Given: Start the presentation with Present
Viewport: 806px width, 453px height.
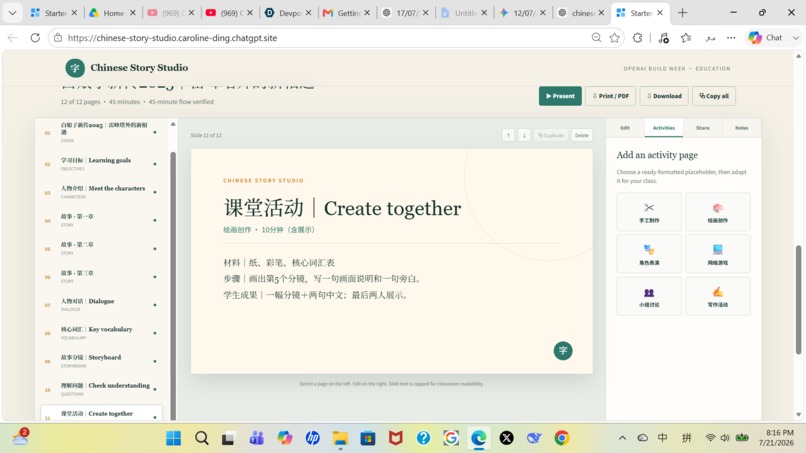Looking at the screenshot, I should click(x=560, y=96).
